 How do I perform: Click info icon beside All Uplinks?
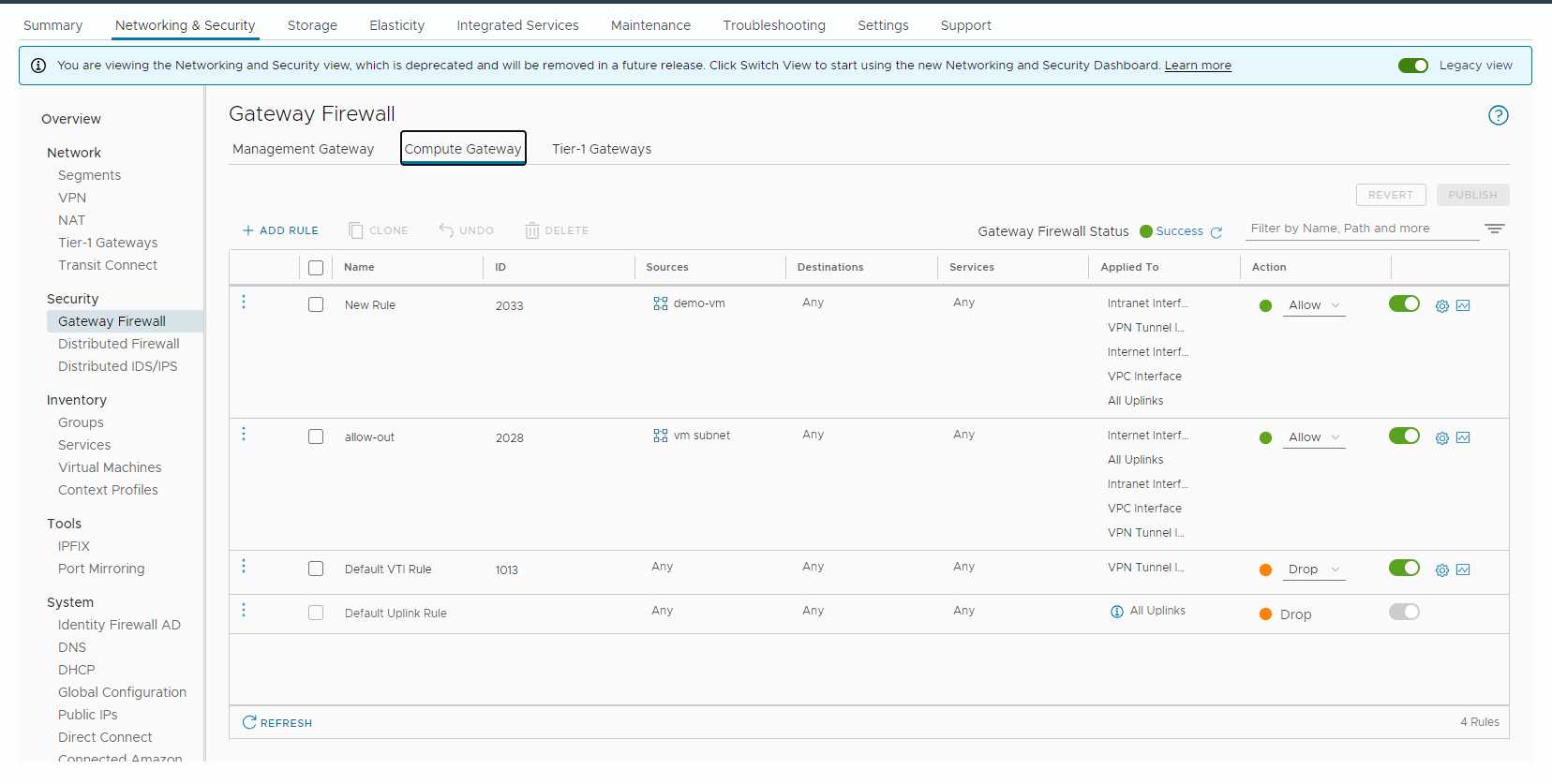[x=1116, y=612]
